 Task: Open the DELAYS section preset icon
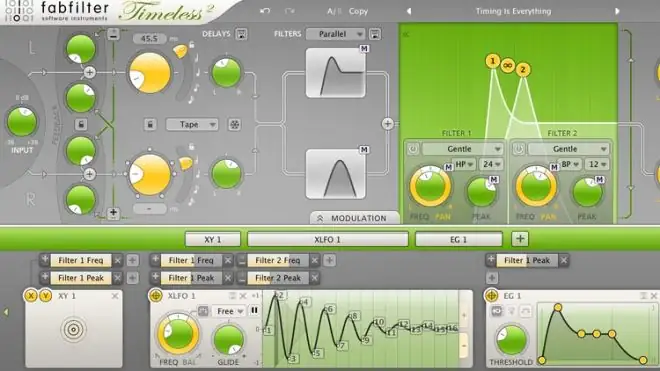coord(242,34)
